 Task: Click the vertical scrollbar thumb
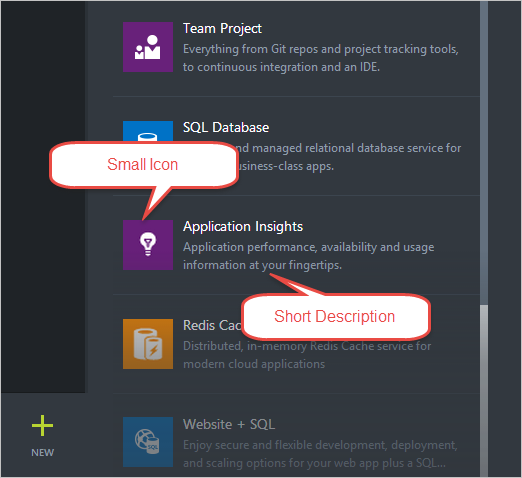pos(484,390)
